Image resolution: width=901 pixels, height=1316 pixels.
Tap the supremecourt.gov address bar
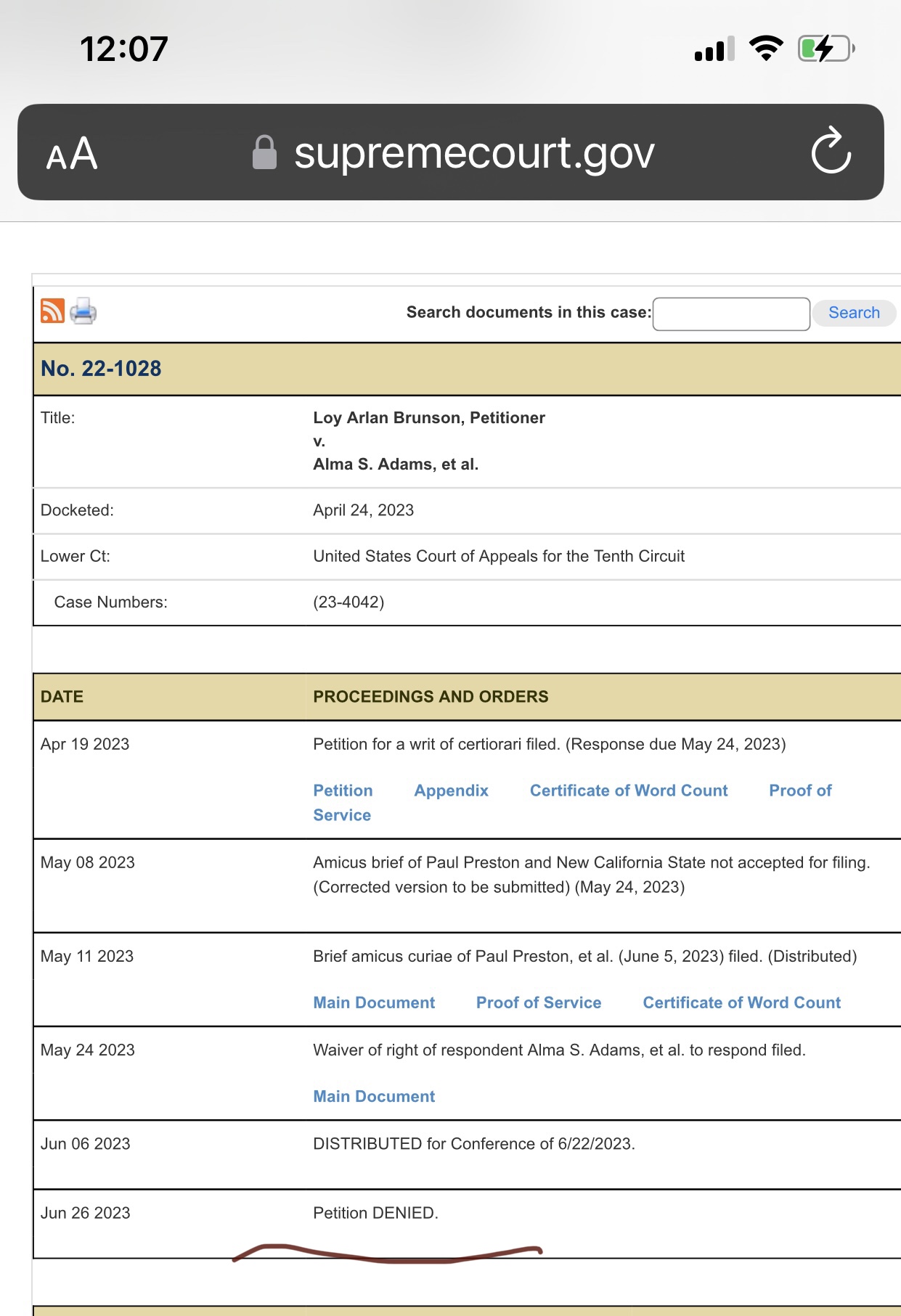click(450, 152)
